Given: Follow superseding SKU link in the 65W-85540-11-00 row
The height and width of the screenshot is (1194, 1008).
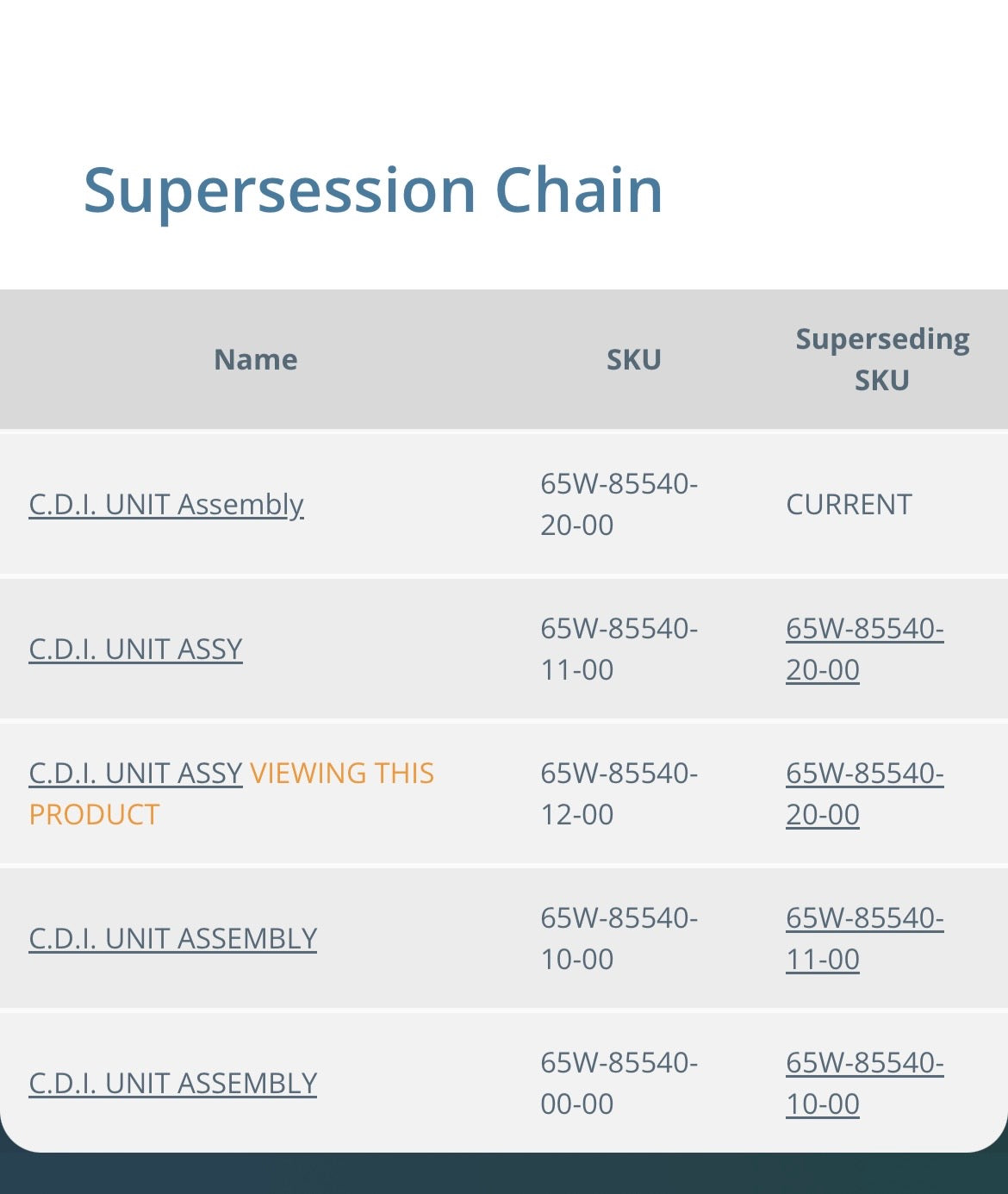Looking at the screenshot, I should [864, 649].
